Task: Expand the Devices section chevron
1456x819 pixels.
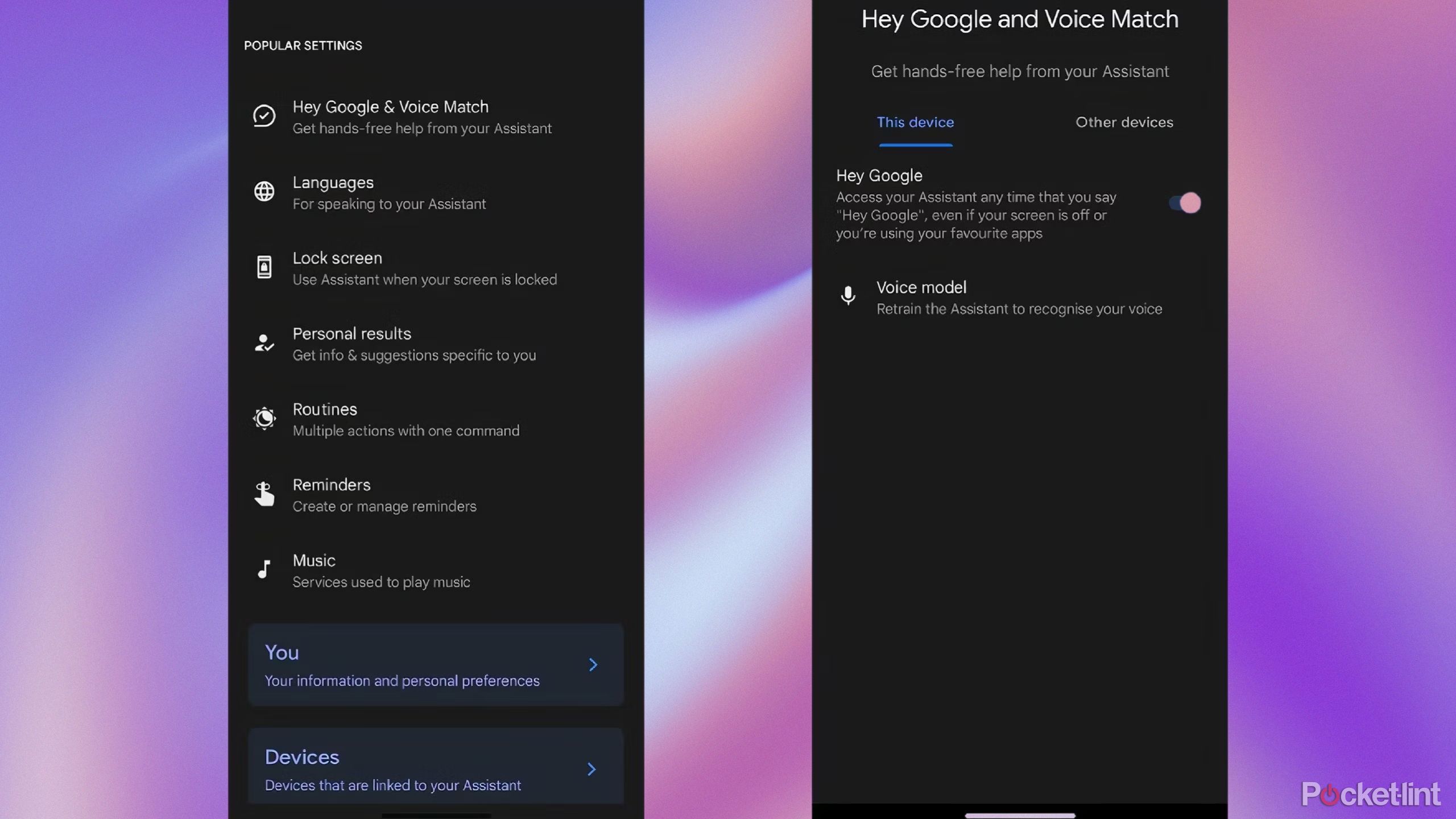Action: (x=591, y=770)
